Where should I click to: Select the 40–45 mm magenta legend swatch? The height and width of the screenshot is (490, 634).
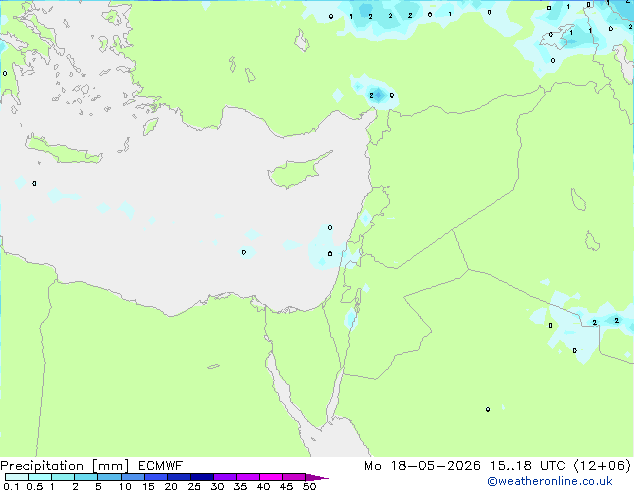coord(271,477)
